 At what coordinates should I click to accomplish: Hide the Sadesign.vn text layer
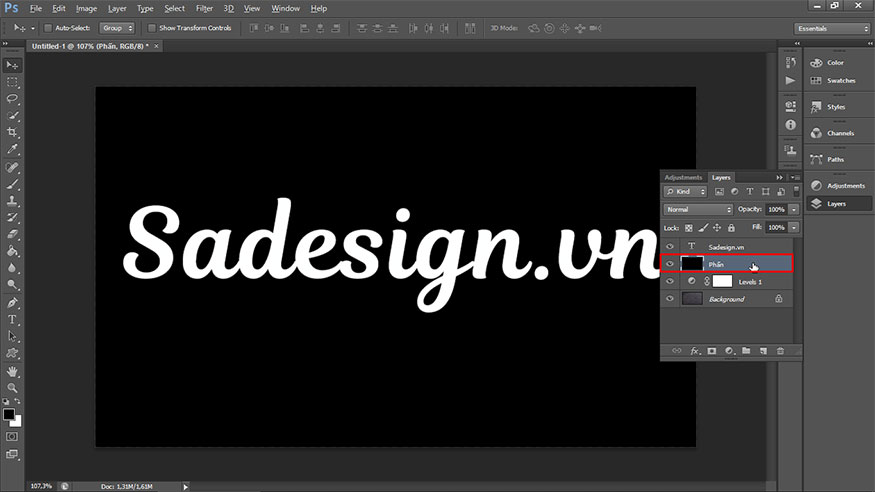[670, 247]
